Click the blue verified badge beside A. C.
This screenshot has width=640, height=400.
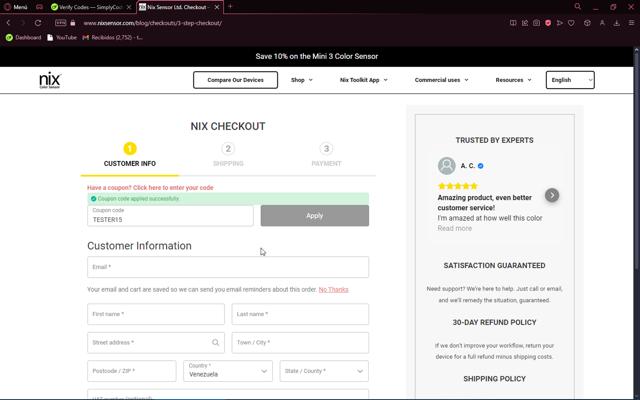point(480,166)
